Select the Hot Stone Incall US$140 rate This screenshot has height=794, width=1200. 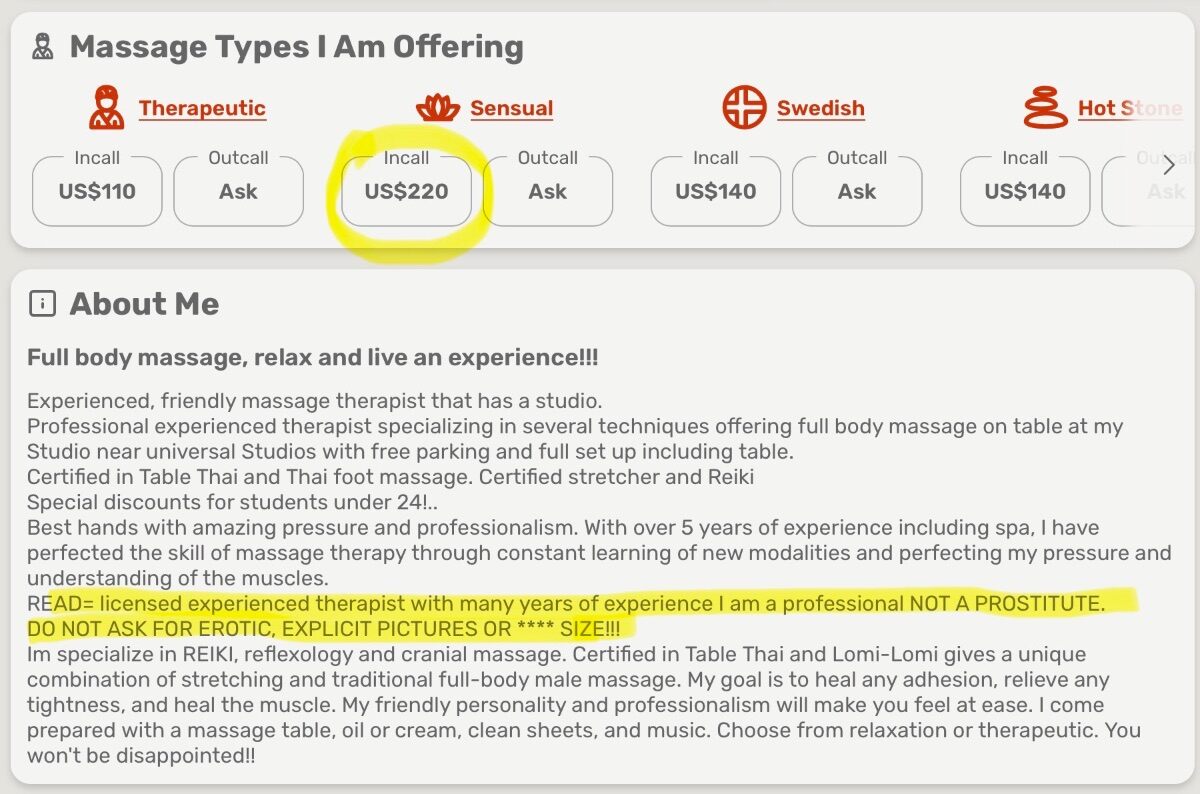1025,191
